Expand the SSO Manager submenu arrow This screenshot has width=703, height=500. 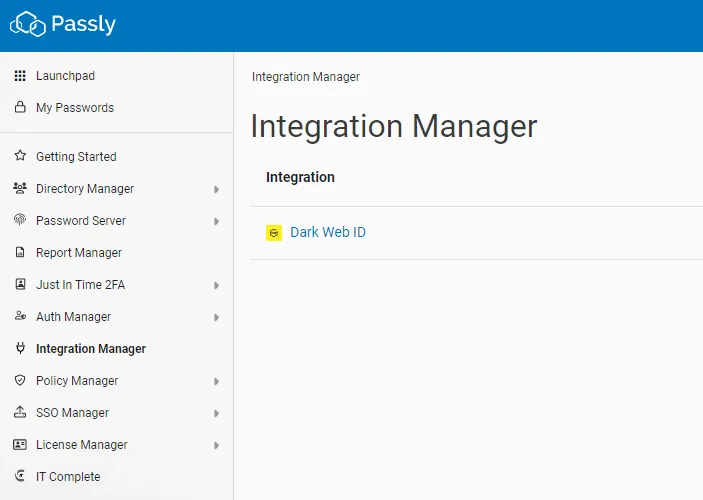(217, 413)
